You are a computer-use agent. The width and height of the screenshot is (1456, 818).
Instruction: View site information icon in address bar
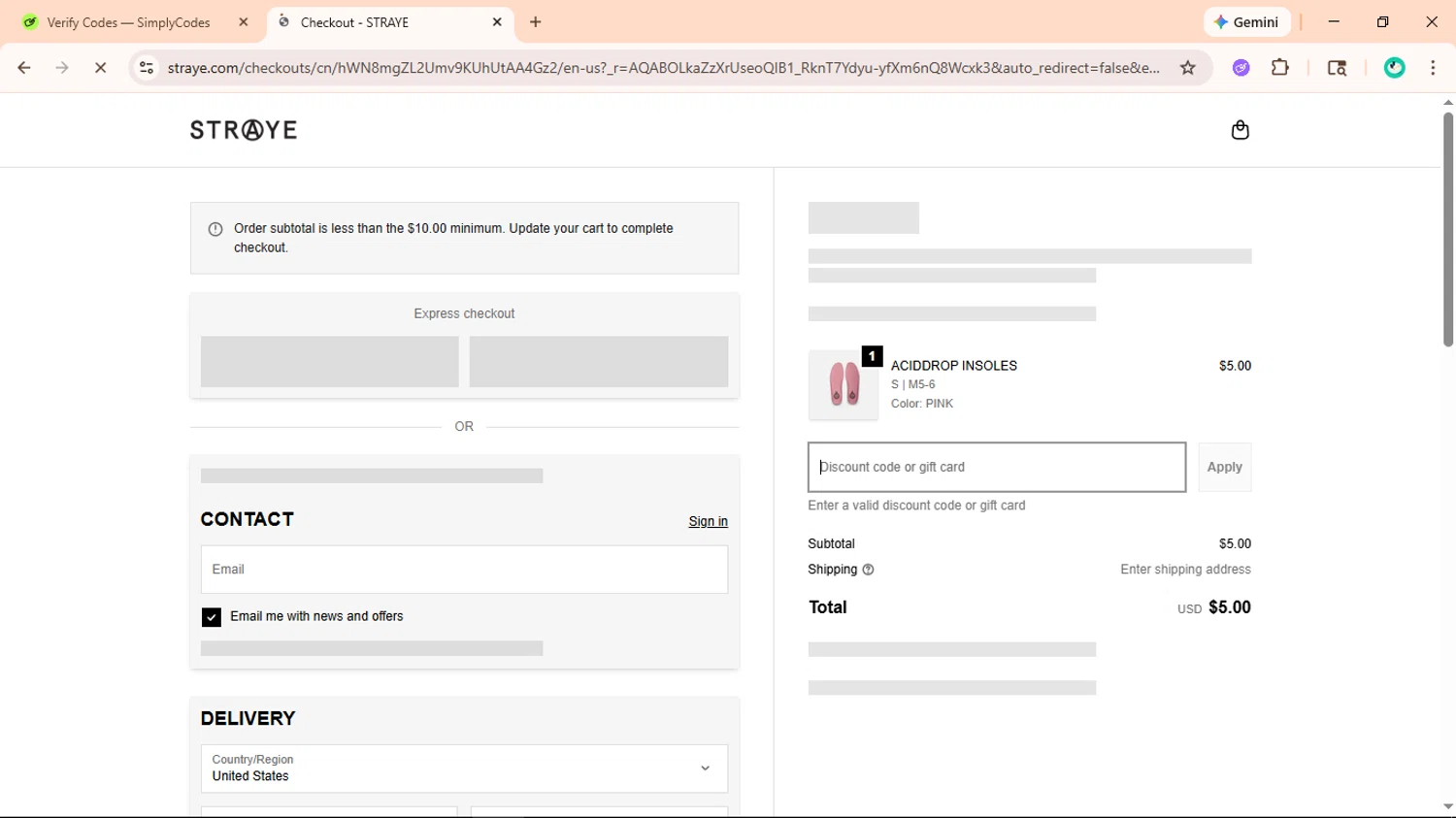147,68
